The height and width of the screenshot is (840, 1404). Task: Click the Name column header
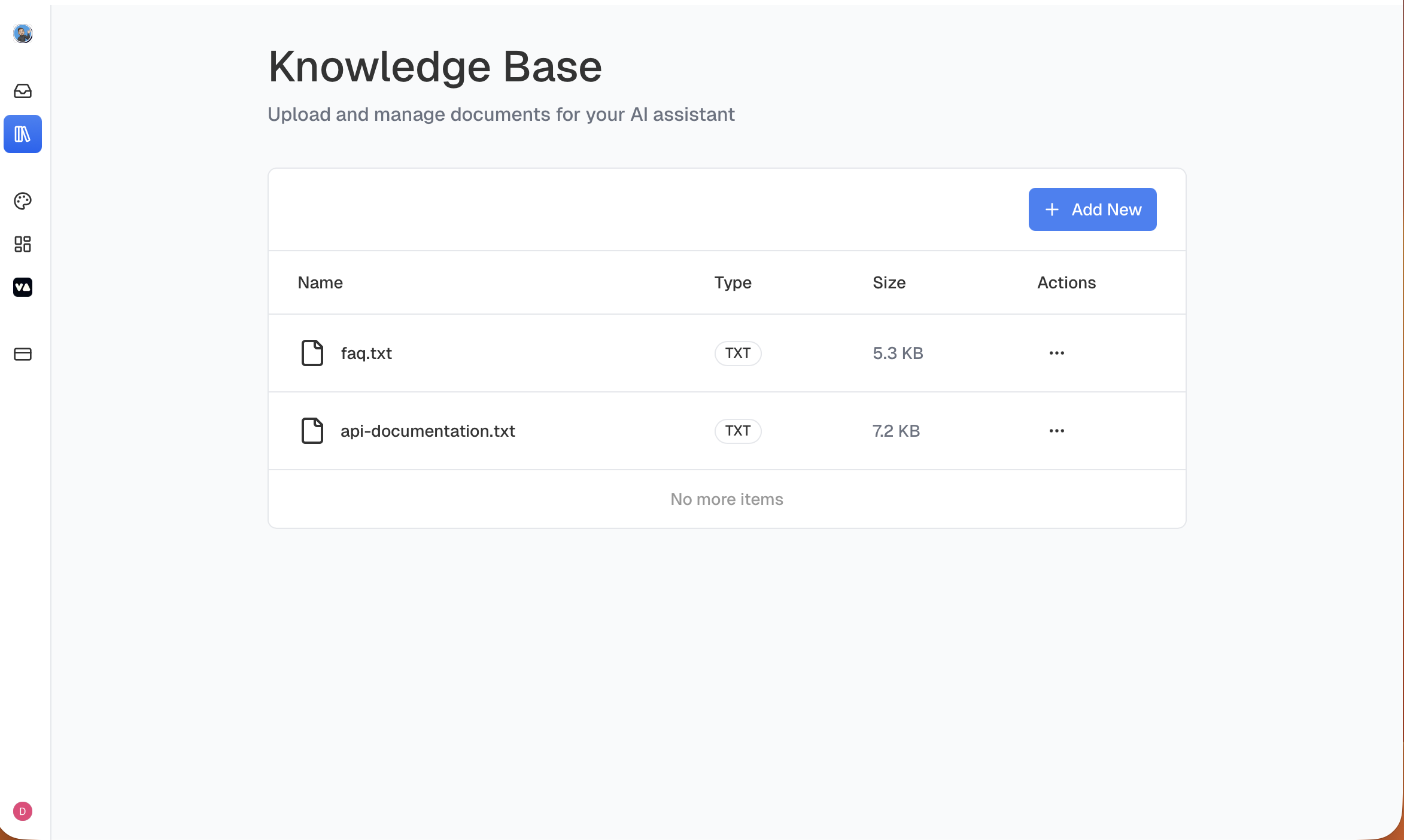click(x=320, y=282)
